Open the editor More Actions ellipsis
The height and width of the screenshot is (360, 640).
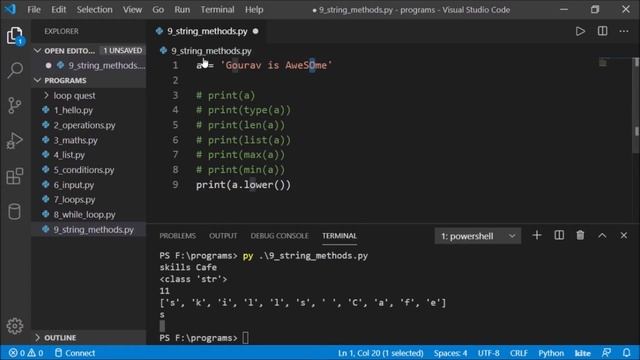[624, 31]
